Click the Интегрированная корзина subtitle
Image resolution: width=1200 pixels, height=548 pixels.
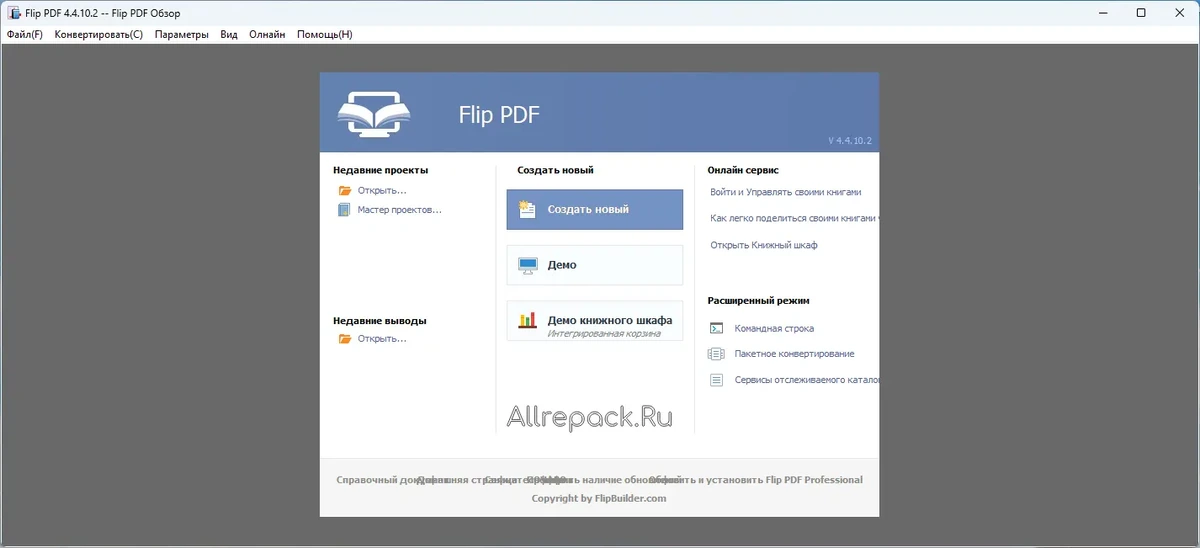point(604,334)
